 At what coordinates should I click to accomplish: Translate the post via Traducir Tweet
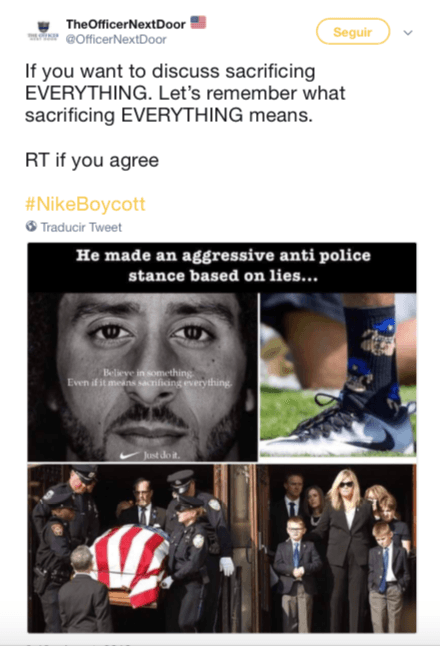point(81,227)
